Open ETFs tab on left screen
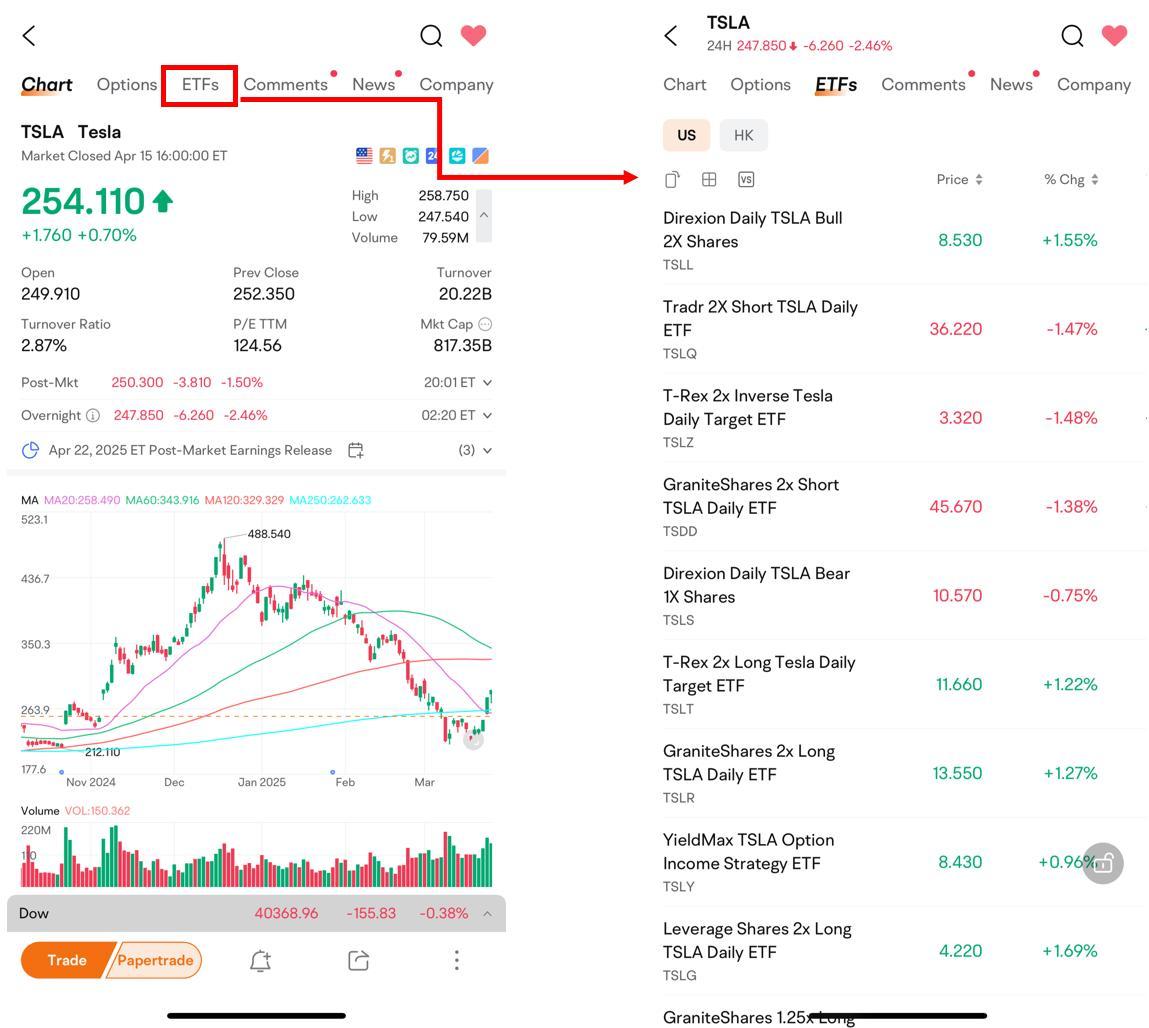Image resolution: width=1149 pixels, height=1028 pixels. pyautogui.click(x=200, y=84)
